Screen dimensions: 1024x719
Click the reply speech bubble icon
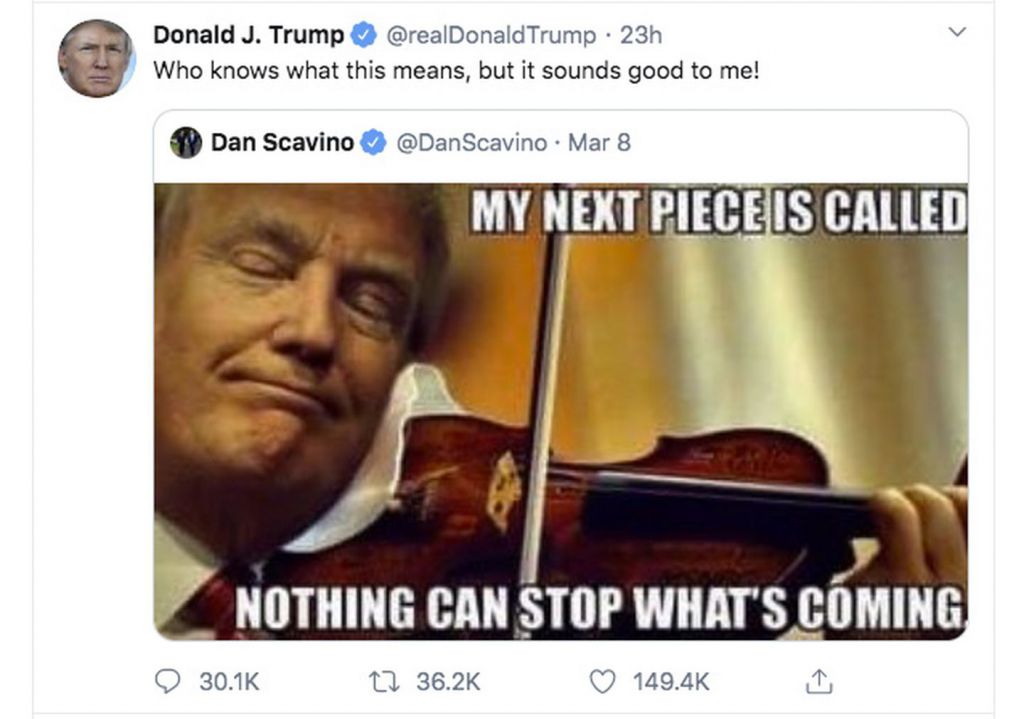pos(167,681)
